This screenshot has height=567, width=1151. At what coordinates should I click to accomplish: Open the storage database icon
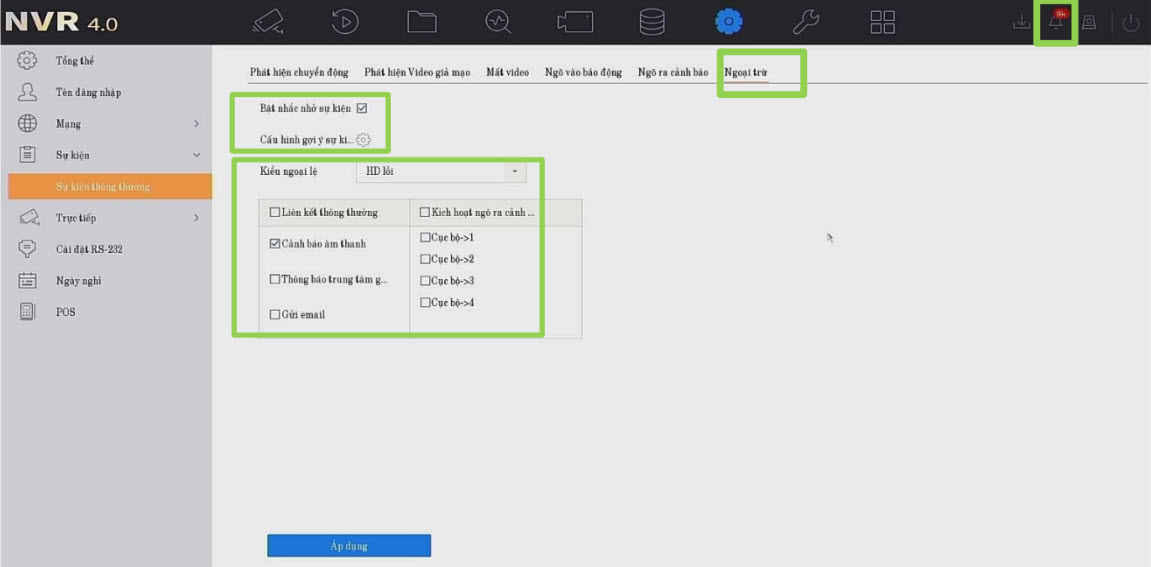652,22
